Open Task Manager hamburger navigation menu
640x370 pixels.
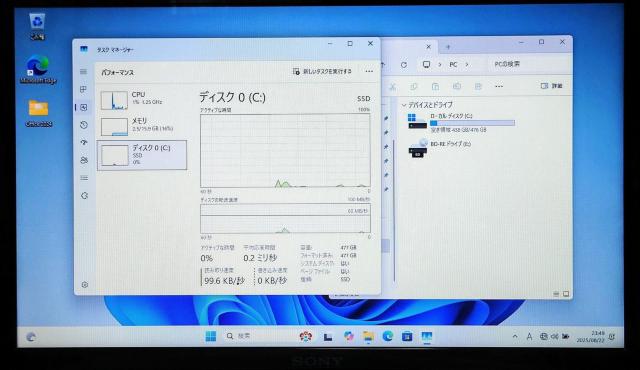84,71
